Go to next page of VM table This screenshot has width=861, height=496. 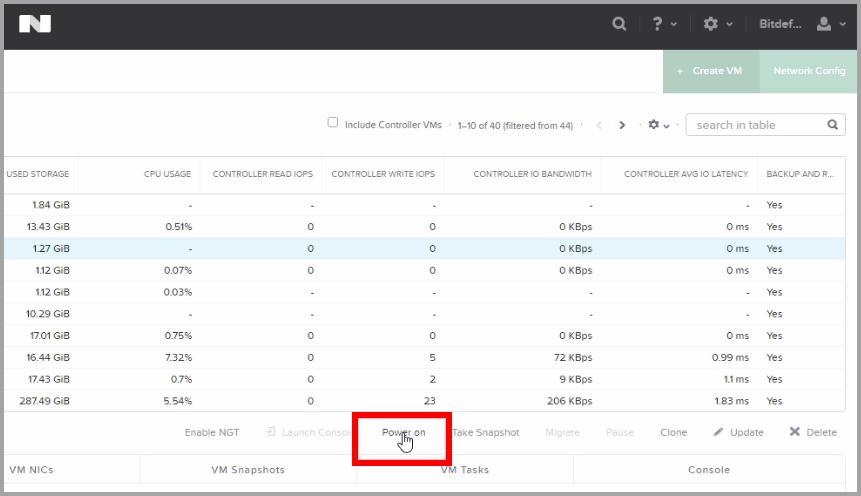click(622, 125)
